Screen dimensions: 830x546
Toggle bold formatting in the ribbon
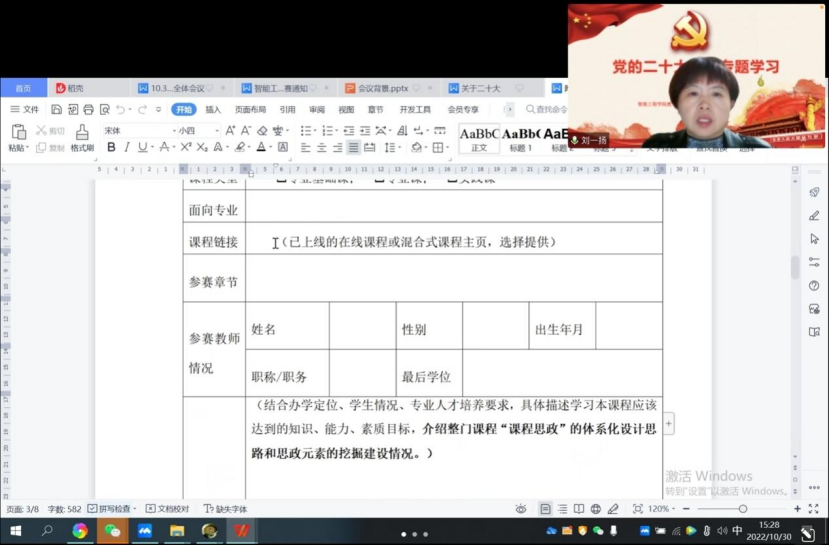click(x=111, y=147)
